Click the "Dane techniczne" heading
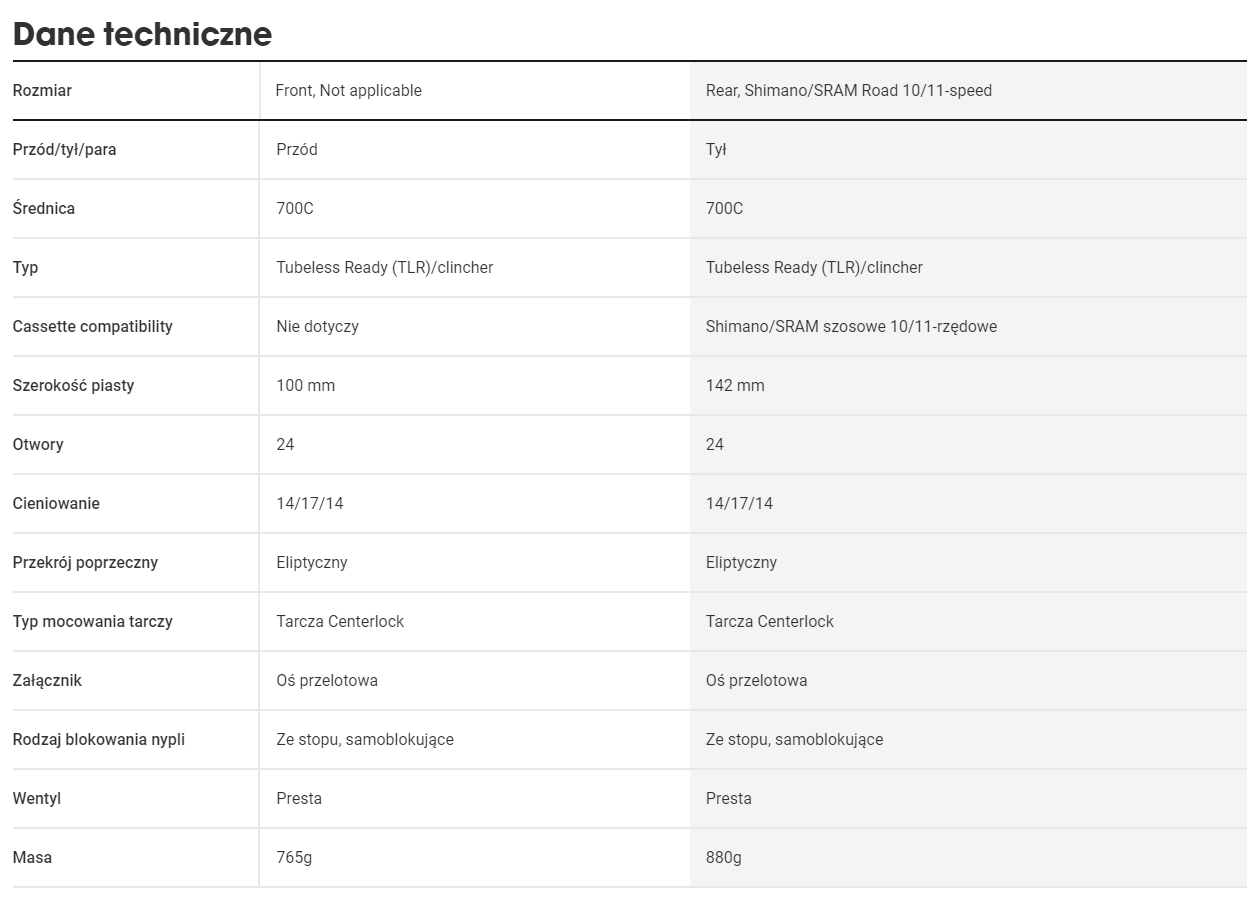This screenshot has height=898, width=1257. tap(142, 34)
